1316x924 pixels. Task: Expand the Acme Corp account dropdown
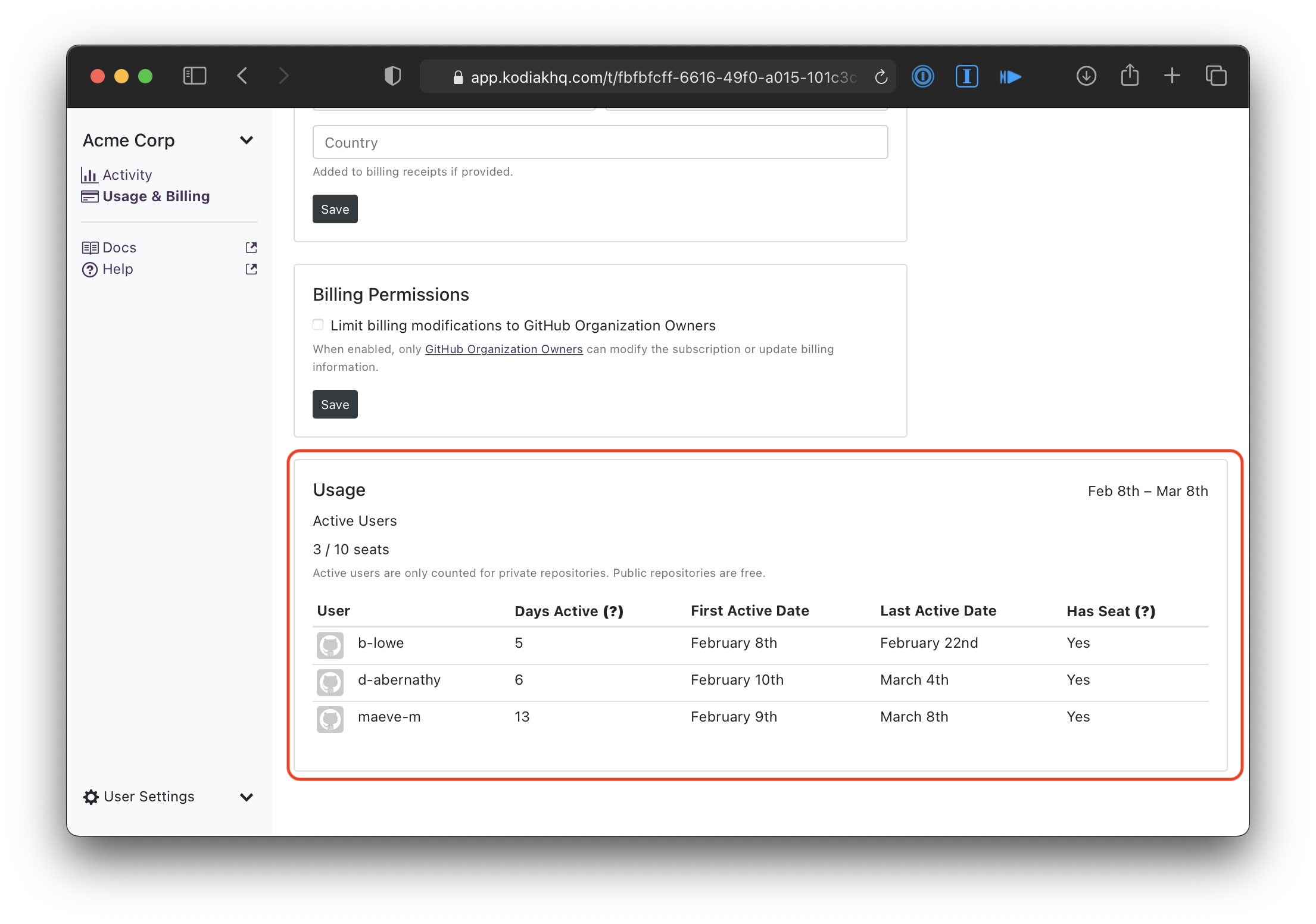[x=246, y=141]
